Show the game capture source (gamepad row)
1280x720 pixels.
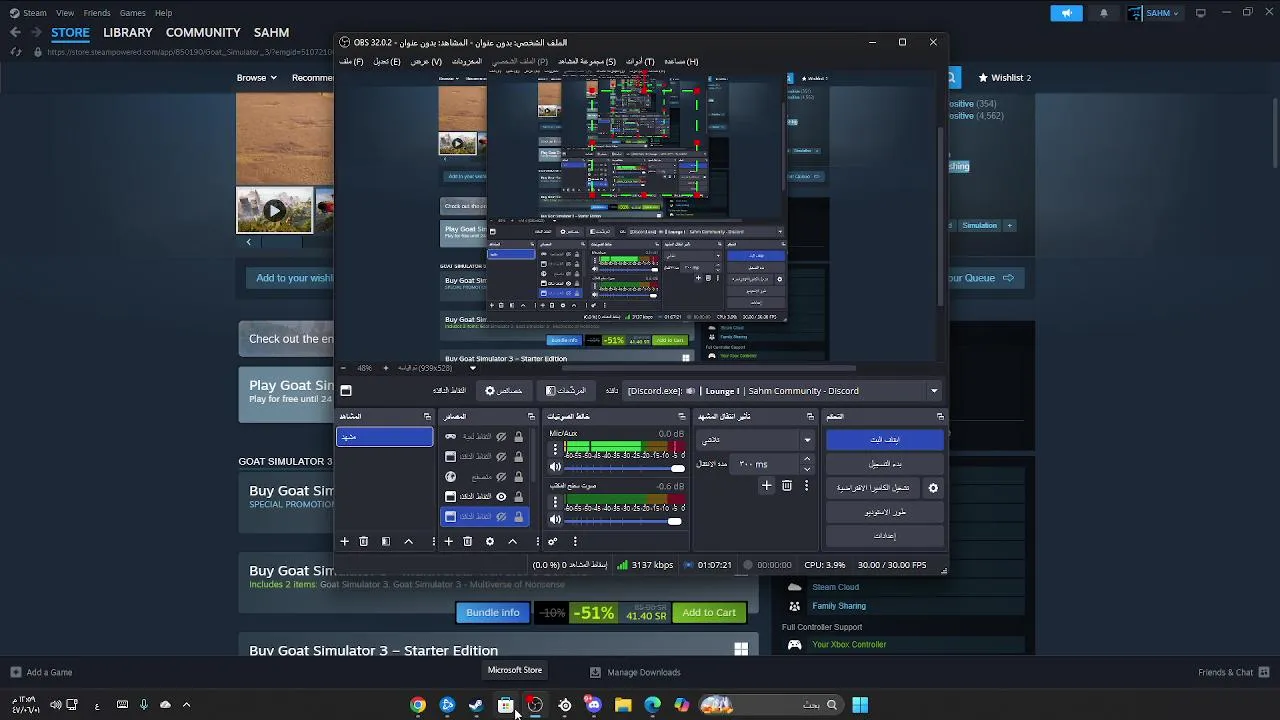[501, 437]
